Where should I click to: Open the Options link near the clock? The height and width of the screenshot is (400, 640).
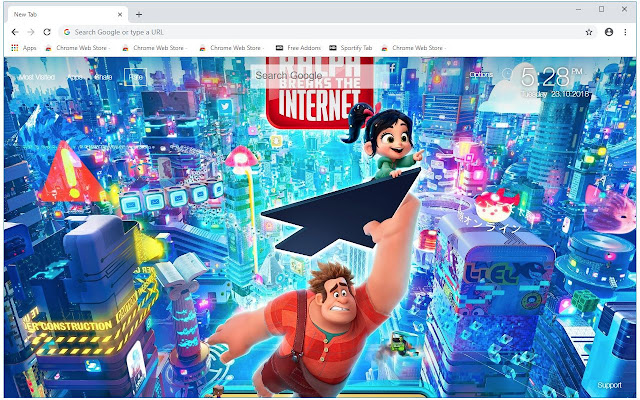481,75
